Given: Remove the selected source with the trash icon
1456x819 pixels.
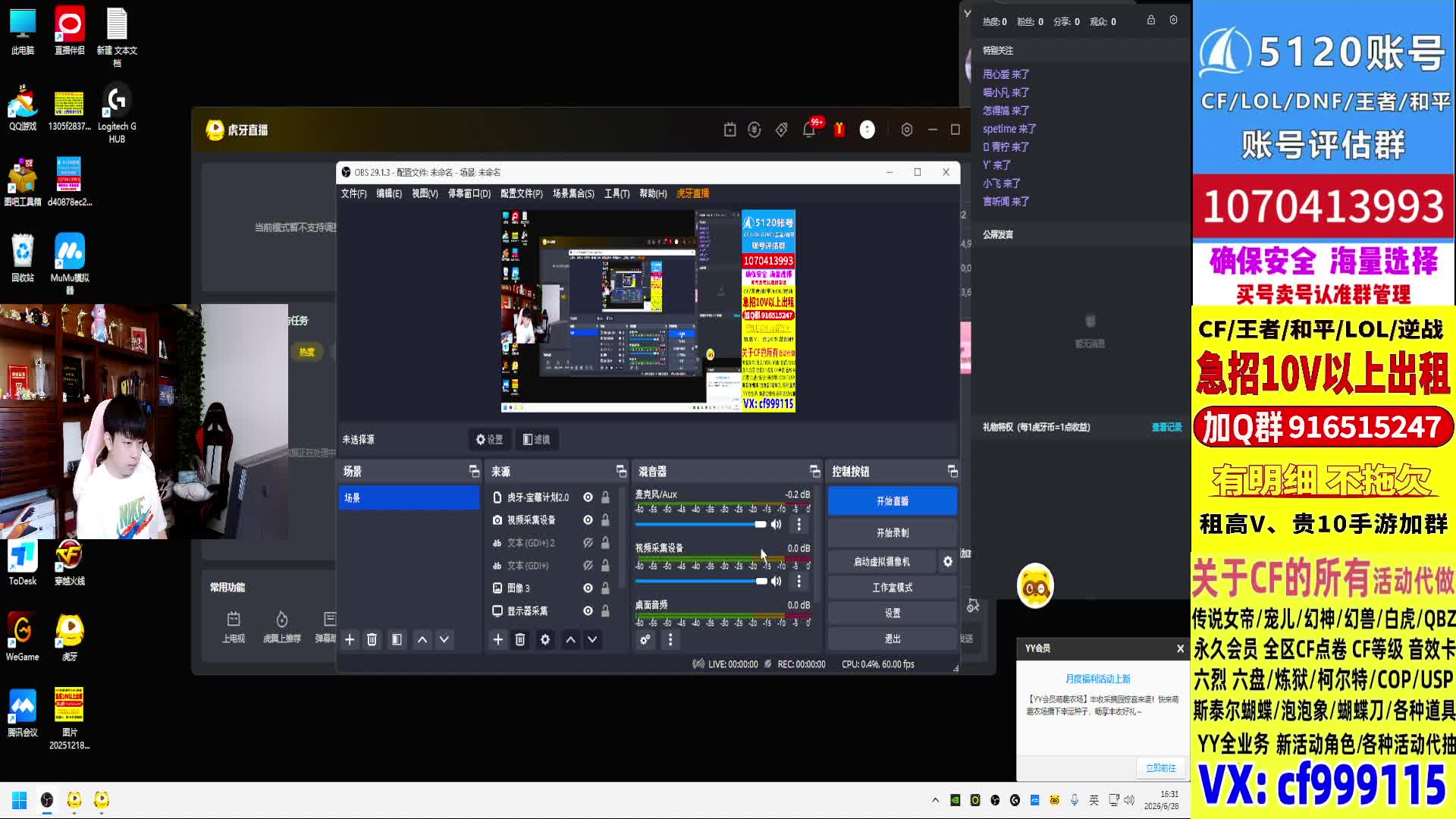Looking at the screenshot, I should click(x=520, y=640).
